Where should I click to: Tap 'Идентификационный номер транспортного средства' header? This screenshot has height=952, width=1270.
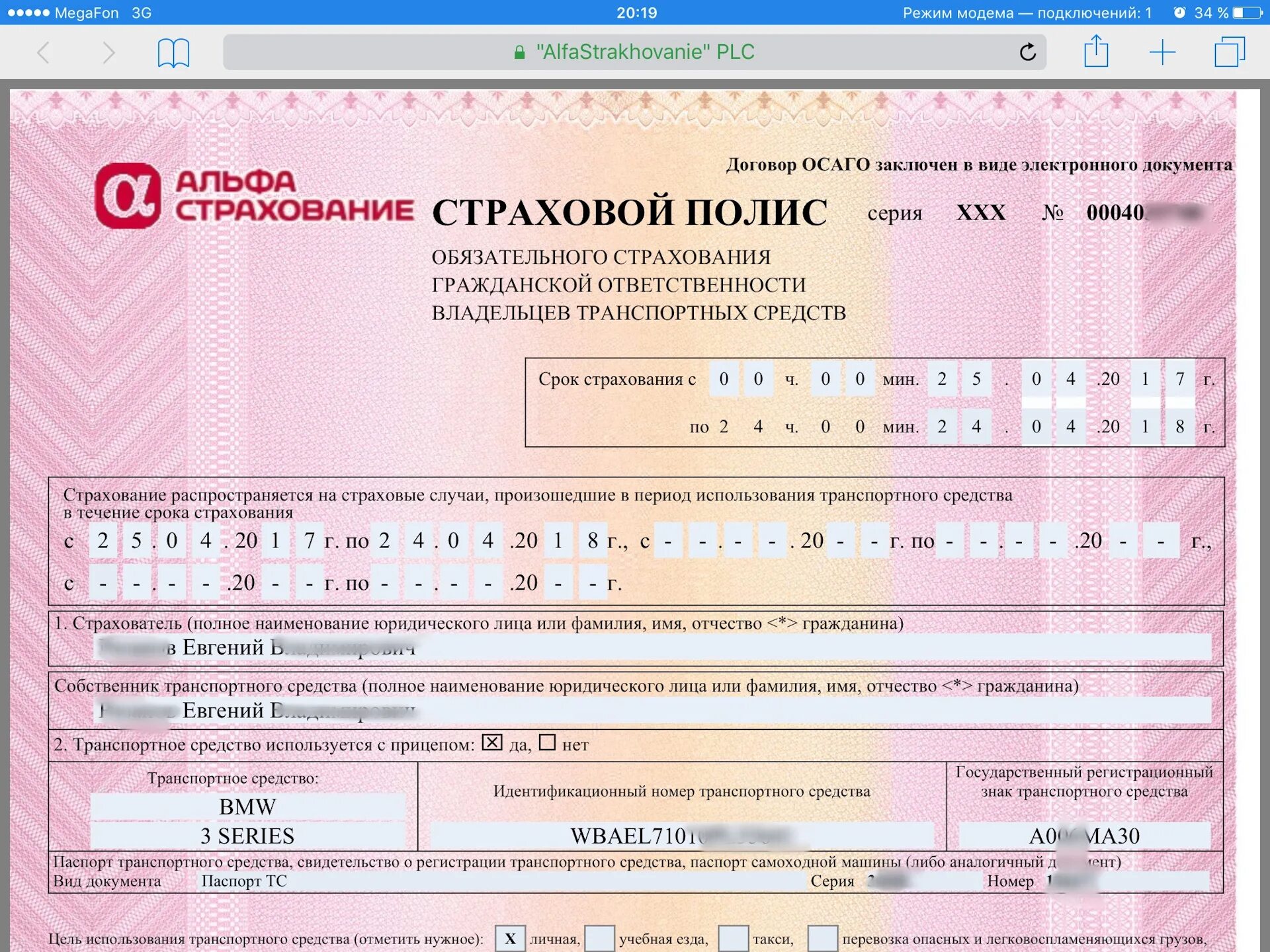coord(682,791)
